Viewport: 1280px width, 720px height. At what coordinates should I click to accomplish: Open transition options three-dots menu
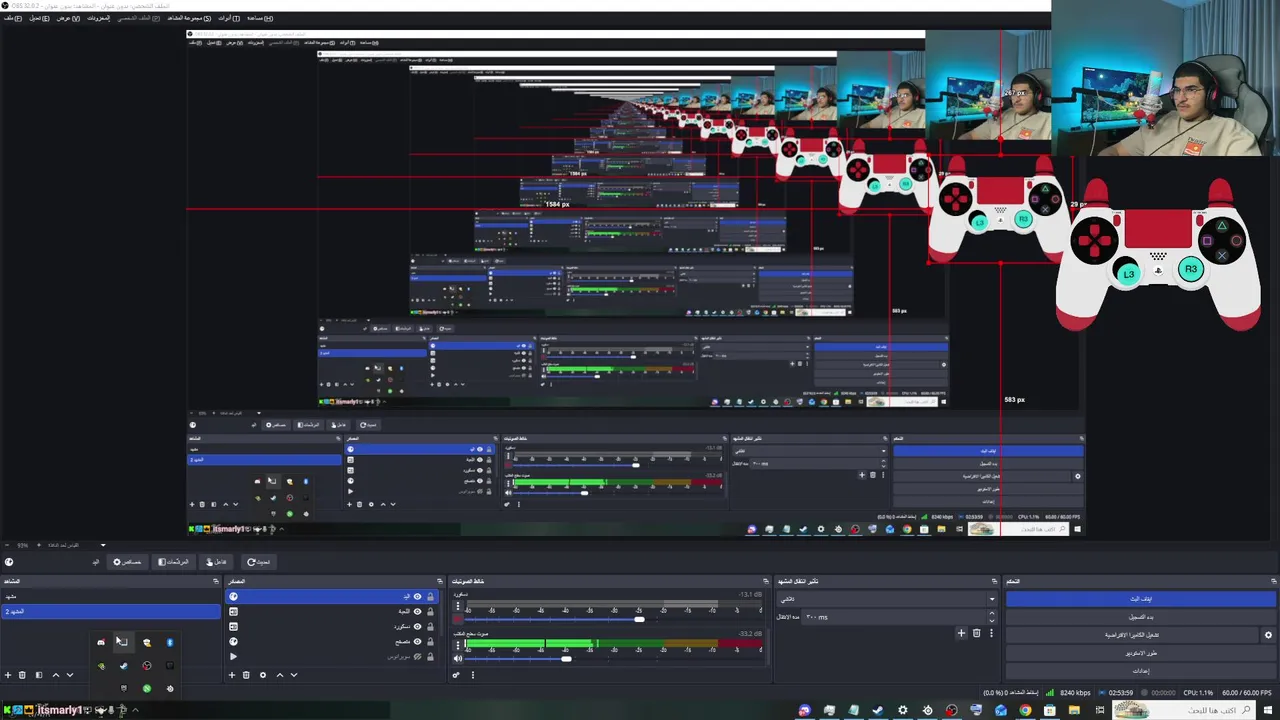click(991, 633)
